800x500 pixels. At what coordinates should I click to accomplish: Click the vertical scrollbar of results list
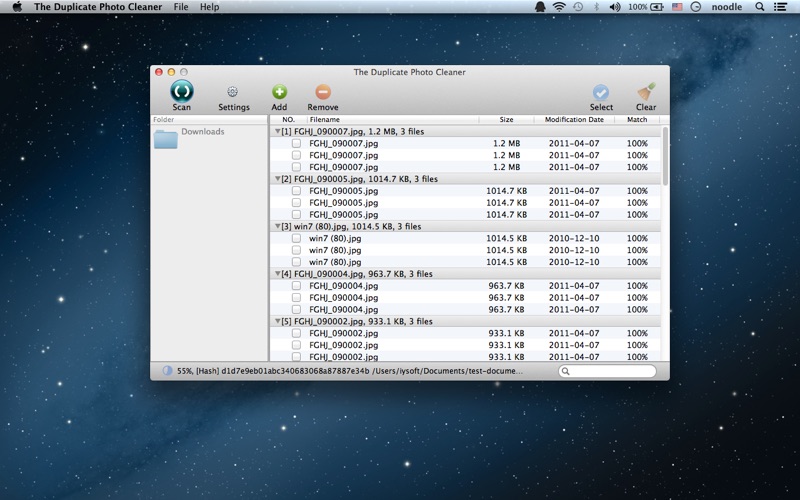[665, 157]
